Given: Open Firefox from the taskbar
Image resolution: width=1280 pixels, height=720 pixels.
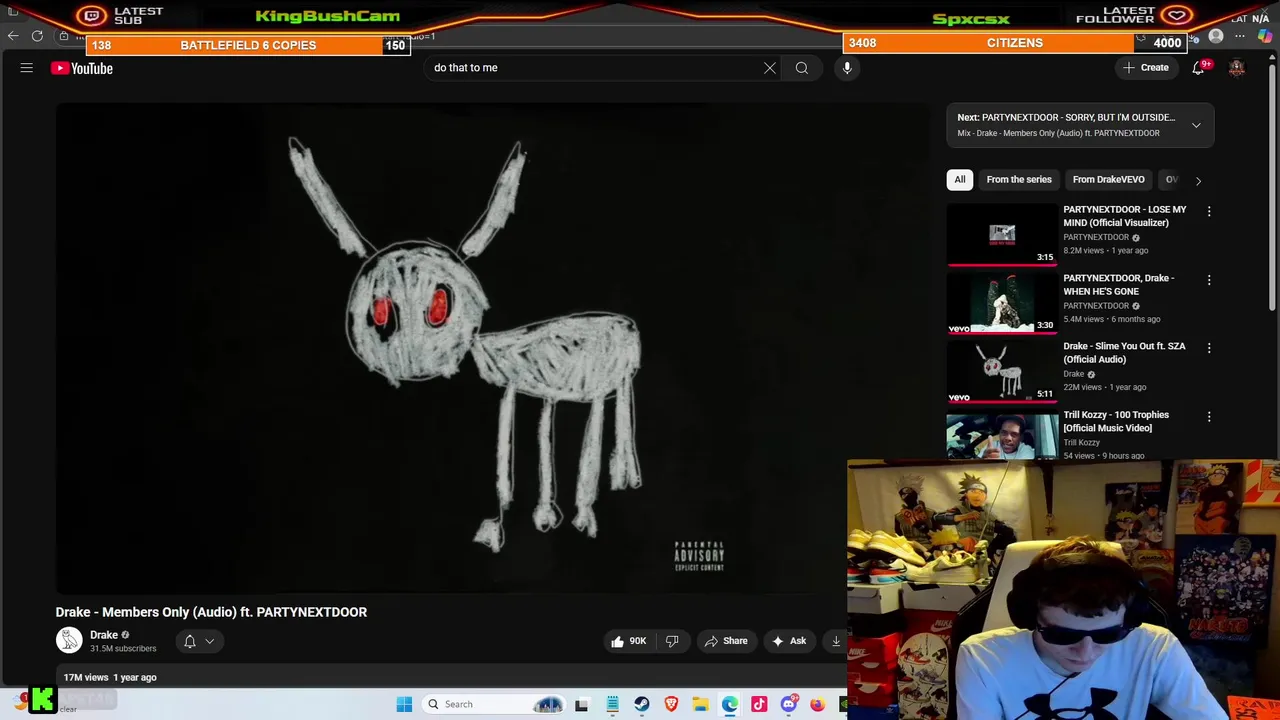Looking at the screenshot, I should 818,704.
